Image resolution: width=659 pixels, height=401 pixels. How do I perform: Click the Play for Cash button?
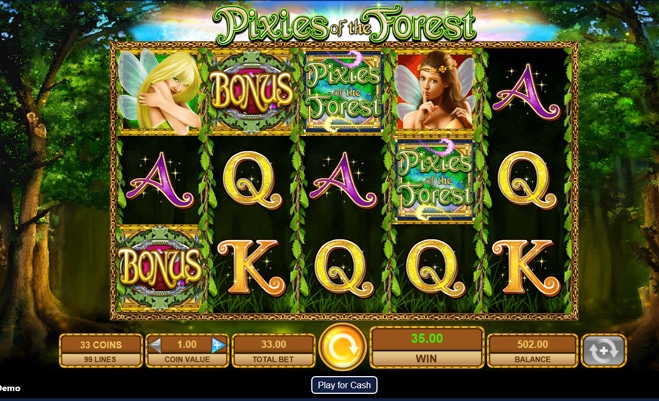click(x=344, y=385)
